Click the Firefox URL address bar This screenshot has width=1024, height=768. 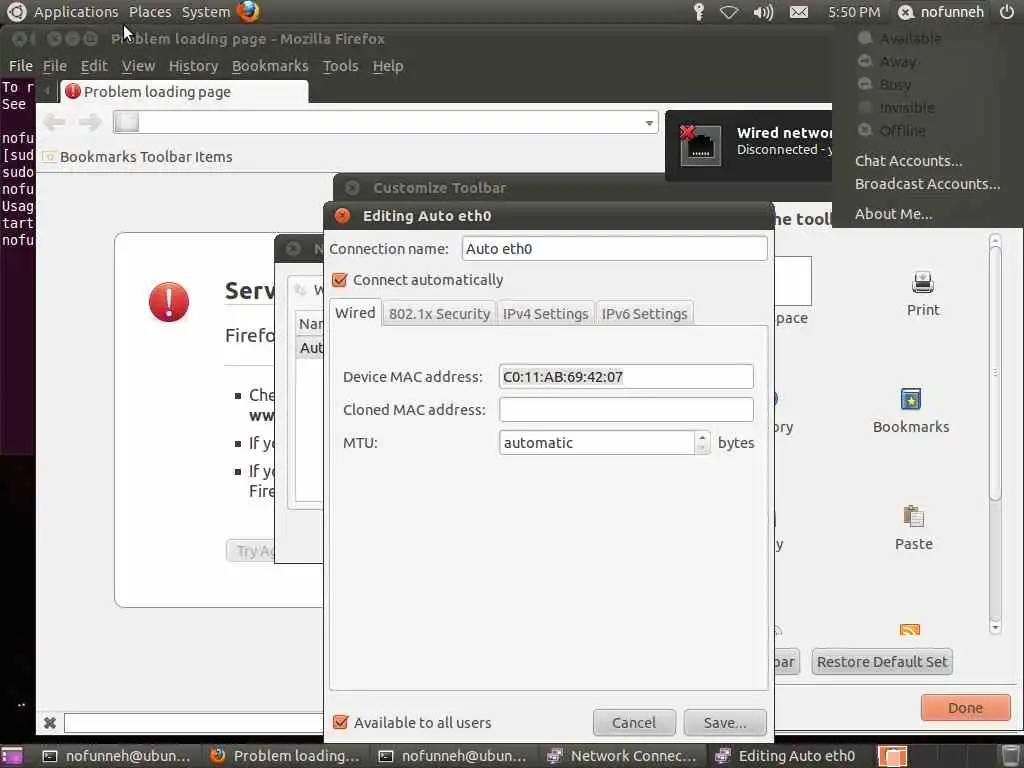(x=385, y=122)
